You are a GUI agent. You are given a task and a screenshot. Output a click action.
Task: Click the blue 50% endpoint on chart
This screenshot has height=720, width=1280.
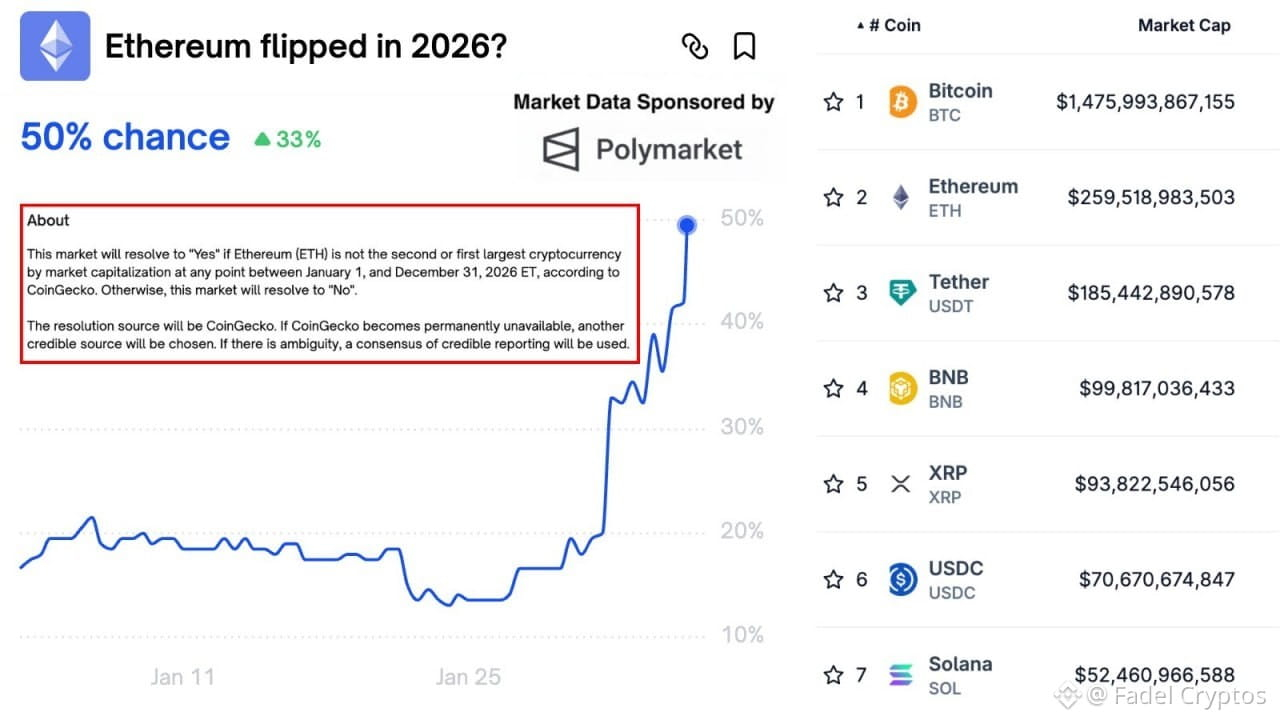tap(687, 225)
